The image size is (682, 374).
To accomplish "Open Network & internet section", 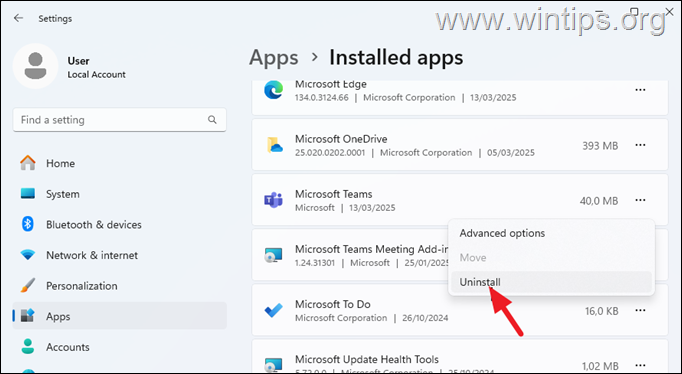I will (x=120, y=255).
